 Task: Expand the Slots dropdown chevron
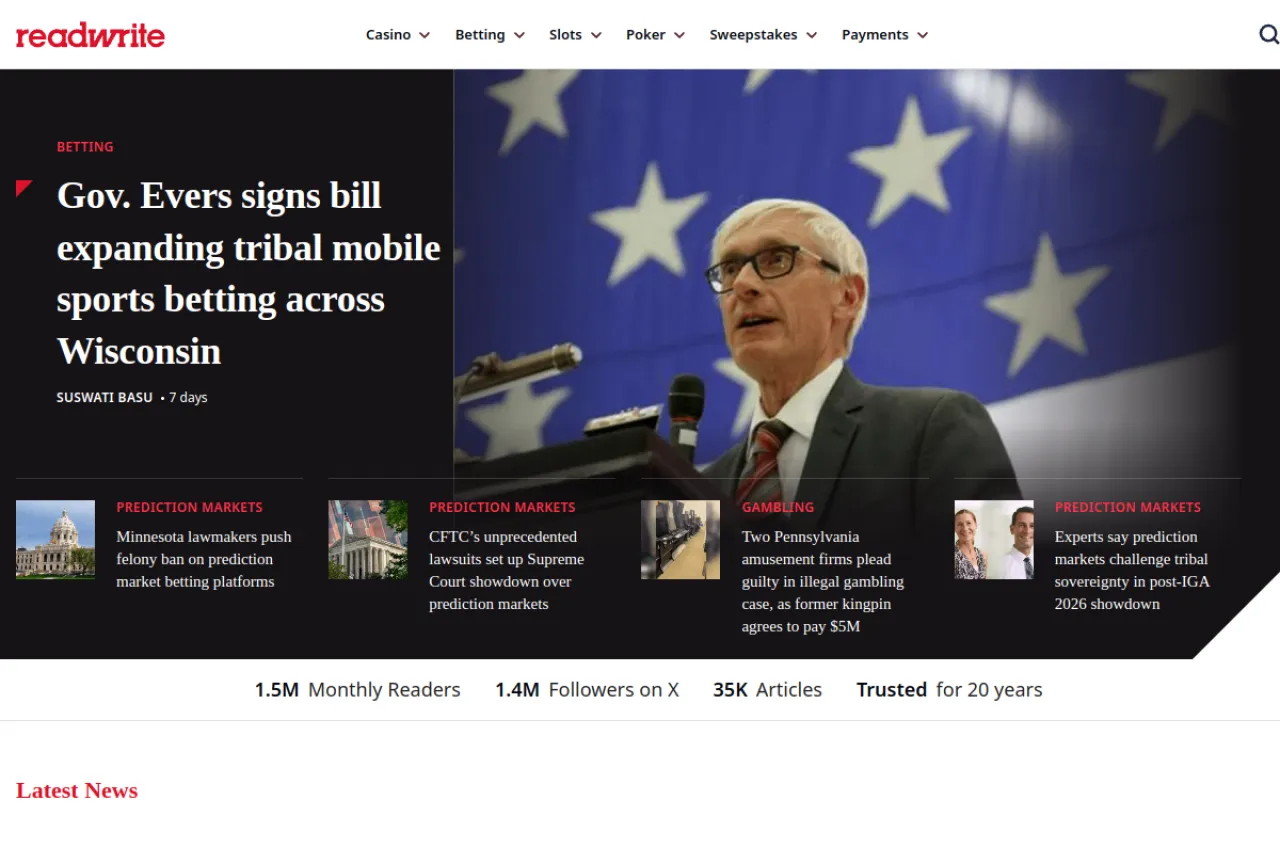tap(596, 35)
